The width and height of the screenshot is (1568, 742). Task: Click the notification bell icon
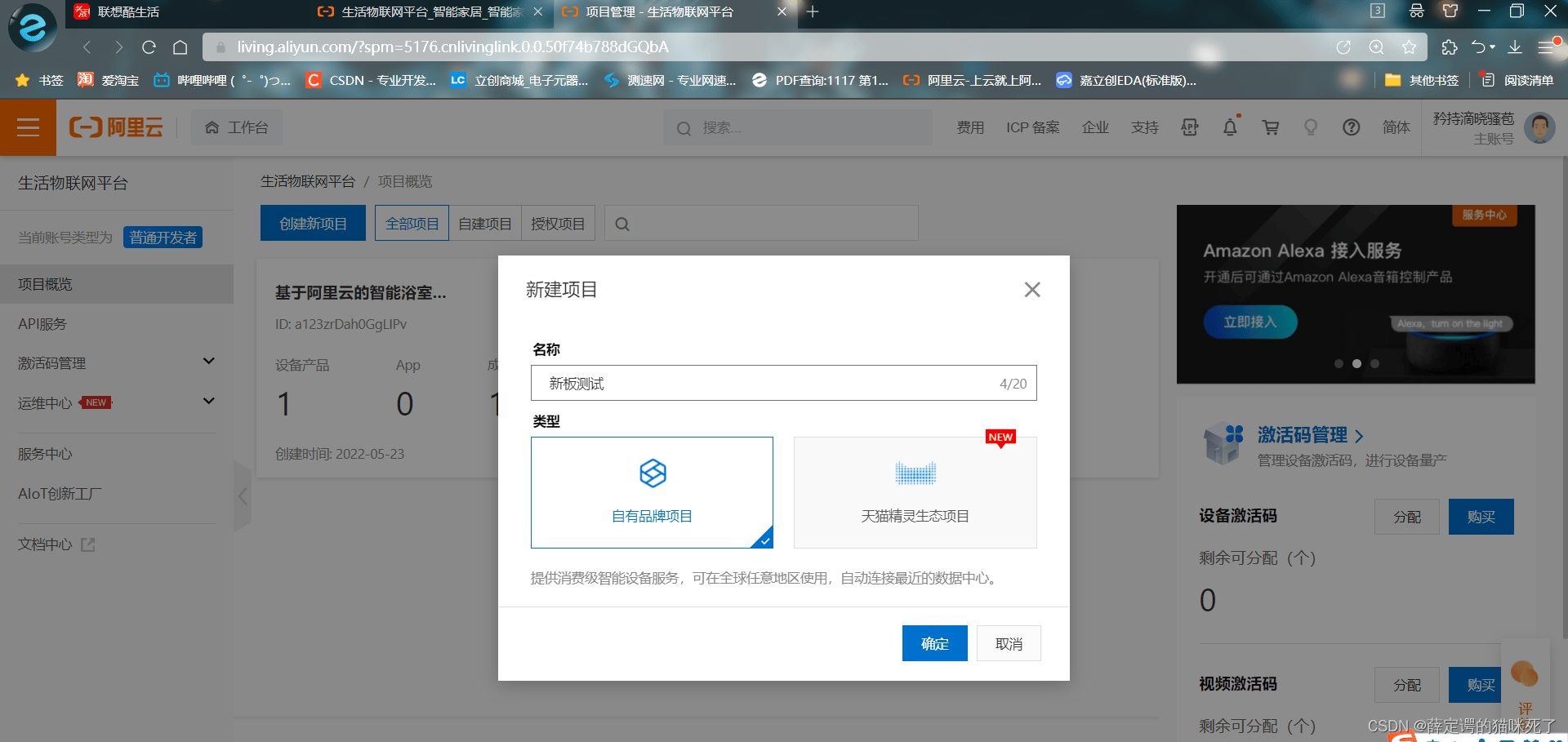pos(1230,127)
